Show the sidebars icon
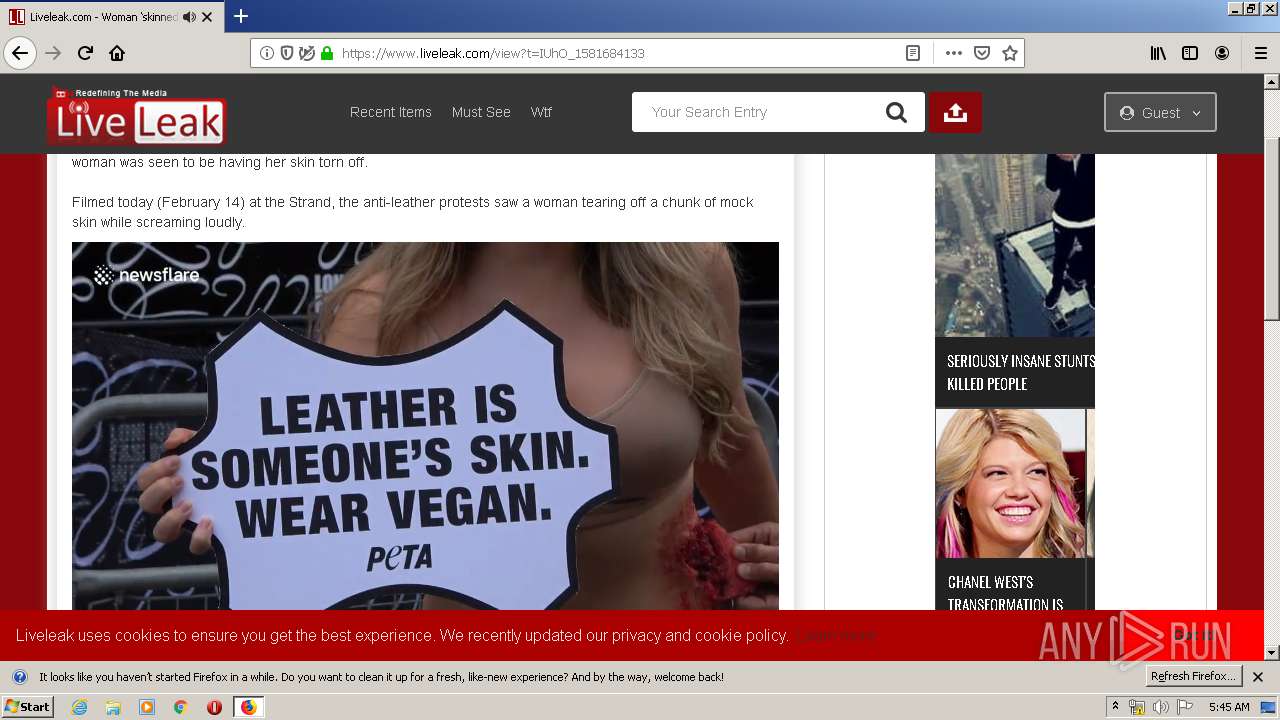Viewport: 1280px width, 720px height. [x=1190, y=53]
